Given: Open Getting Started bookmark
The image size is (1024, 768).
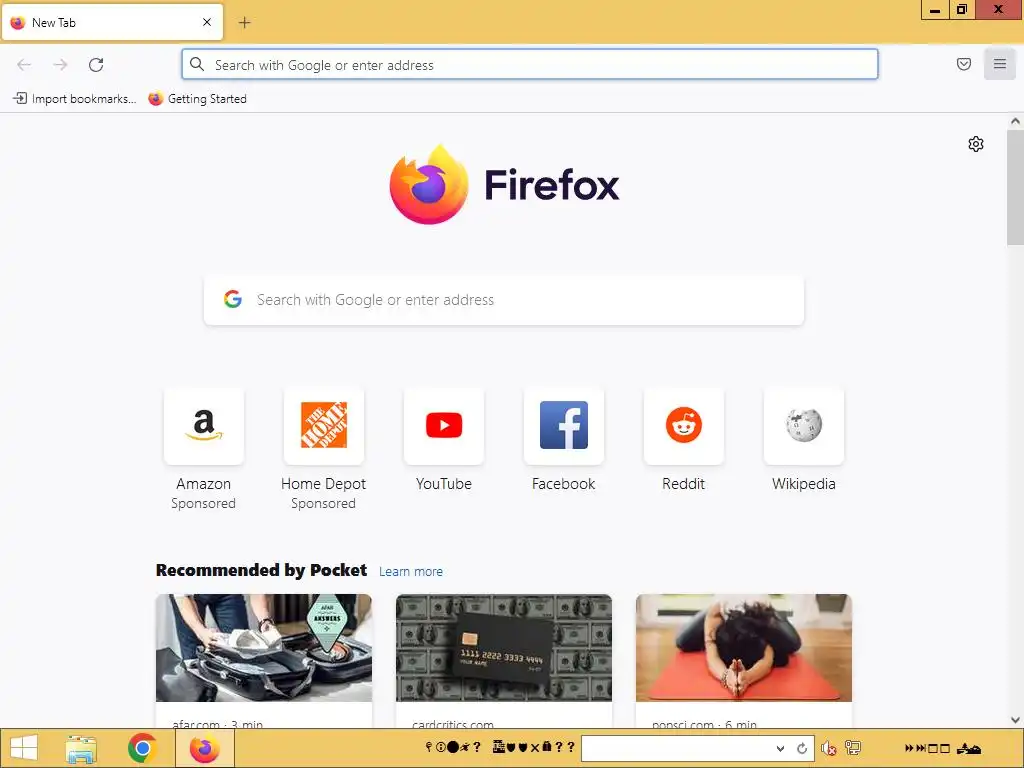Looking at the screenshot, I should point(197,99).
